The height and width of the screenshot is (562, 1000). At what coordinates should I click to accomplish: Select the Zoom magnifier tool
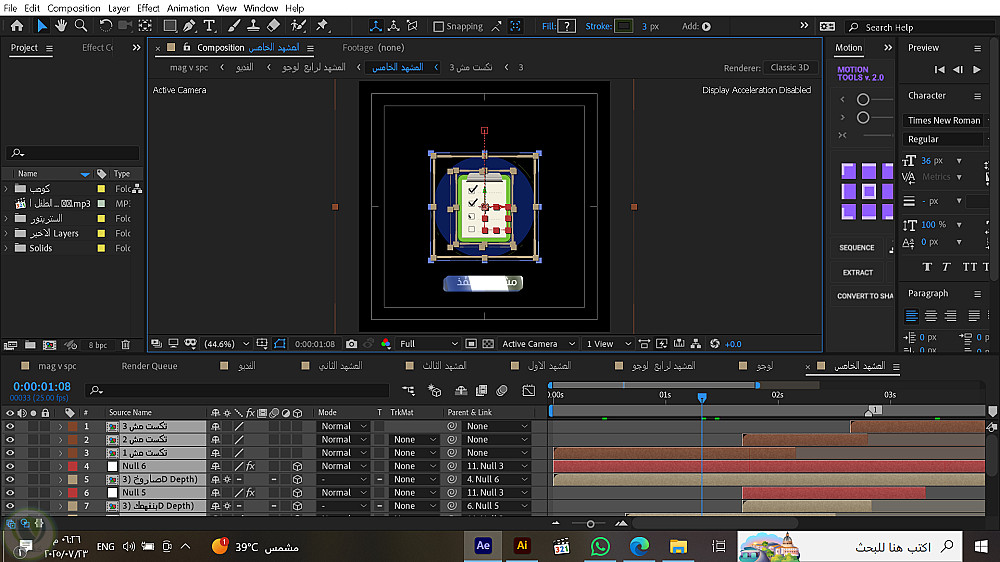tap(80, 26)
